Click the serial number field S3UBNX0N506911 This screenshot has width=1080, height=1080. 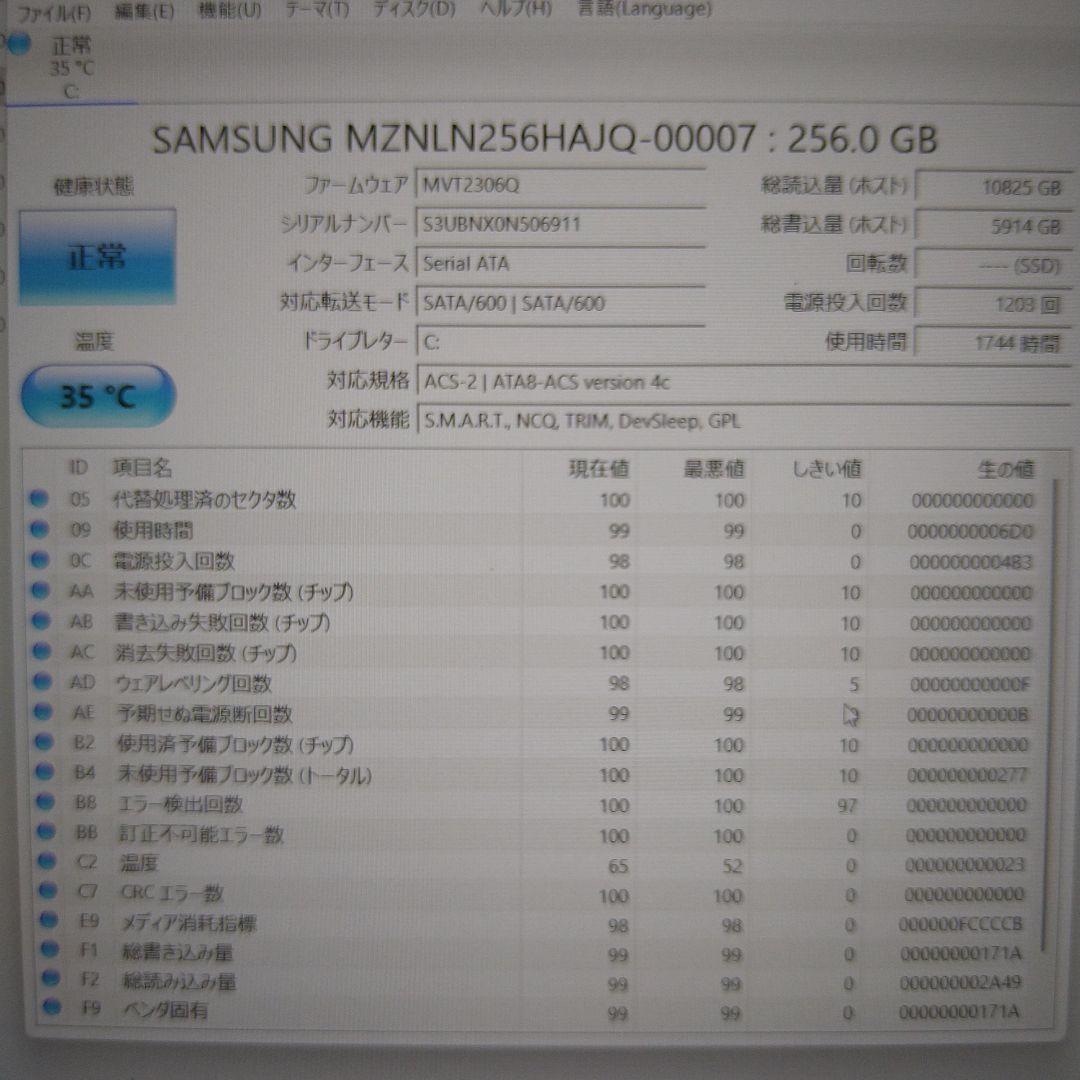pyautogui.click(x=560, y=225)
